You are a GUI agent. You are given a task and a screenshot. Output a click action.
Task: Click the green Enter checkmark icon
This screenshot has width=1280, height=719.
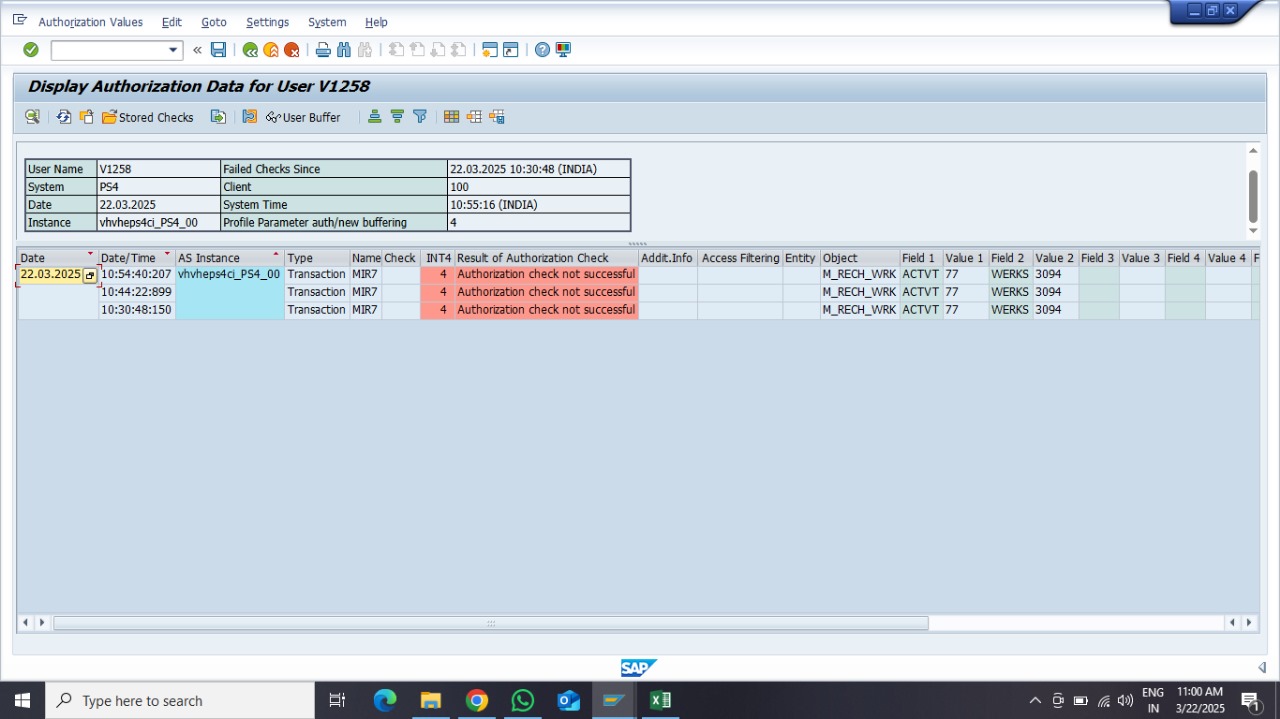(x=31, y=50)
